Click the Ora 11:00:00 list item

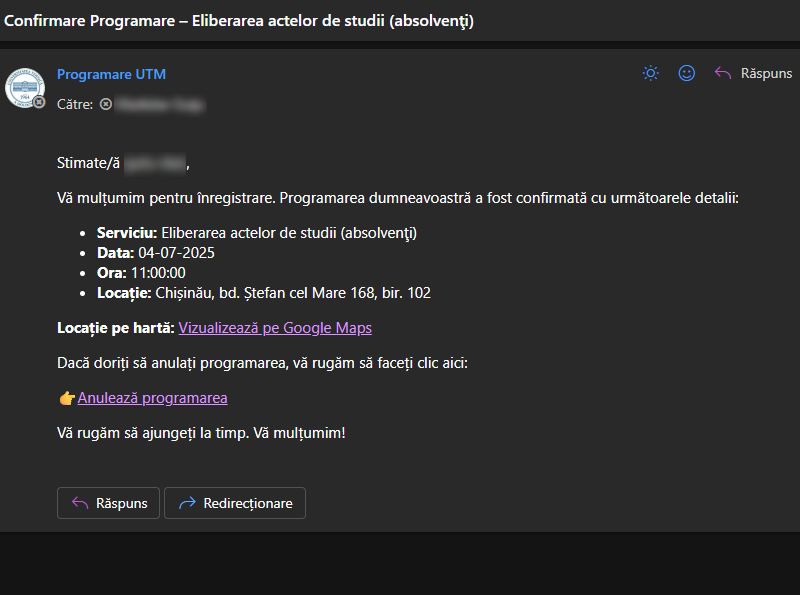[141, 273]
